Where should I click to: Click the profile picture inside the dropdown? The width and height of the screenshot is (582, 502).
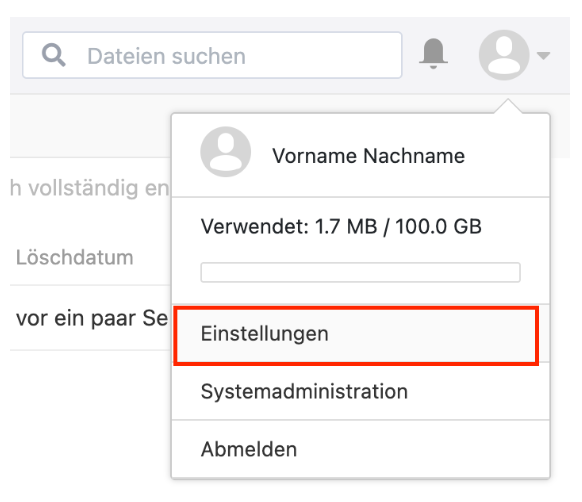click(225, 151)
